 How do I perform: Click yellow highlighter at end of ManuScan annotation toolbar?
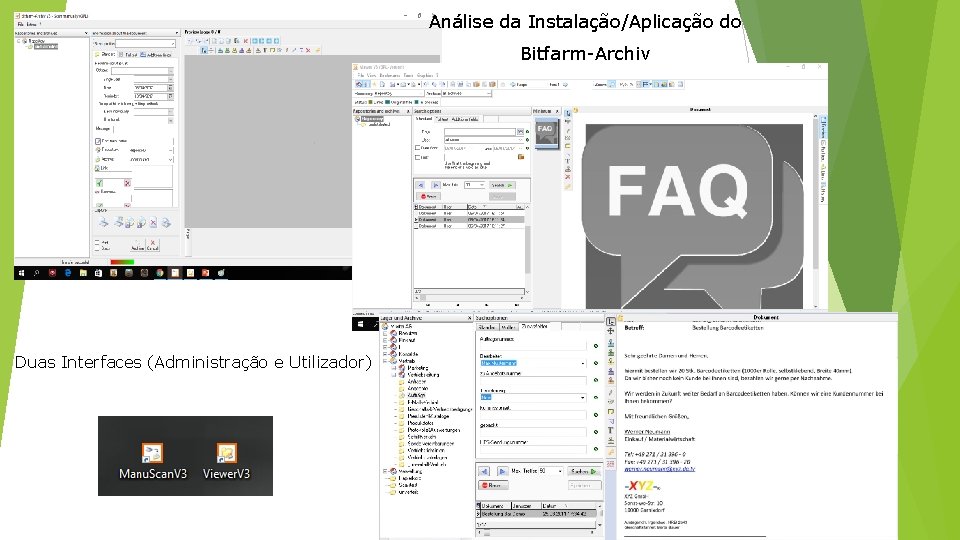pyautogui.click(x=318, y=50)
